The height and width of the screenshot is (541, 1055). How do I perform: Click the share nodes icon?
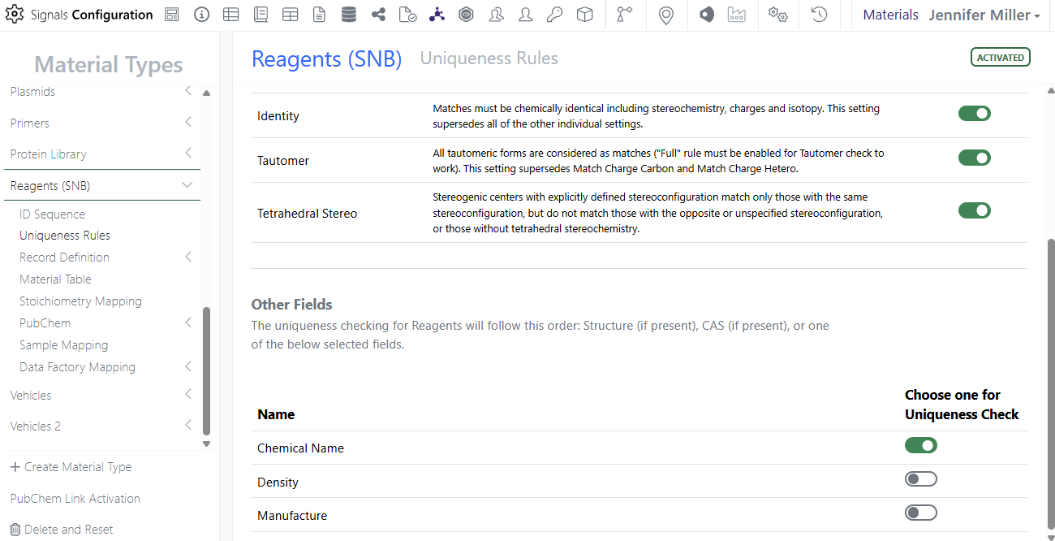click(x=378, y=15)
